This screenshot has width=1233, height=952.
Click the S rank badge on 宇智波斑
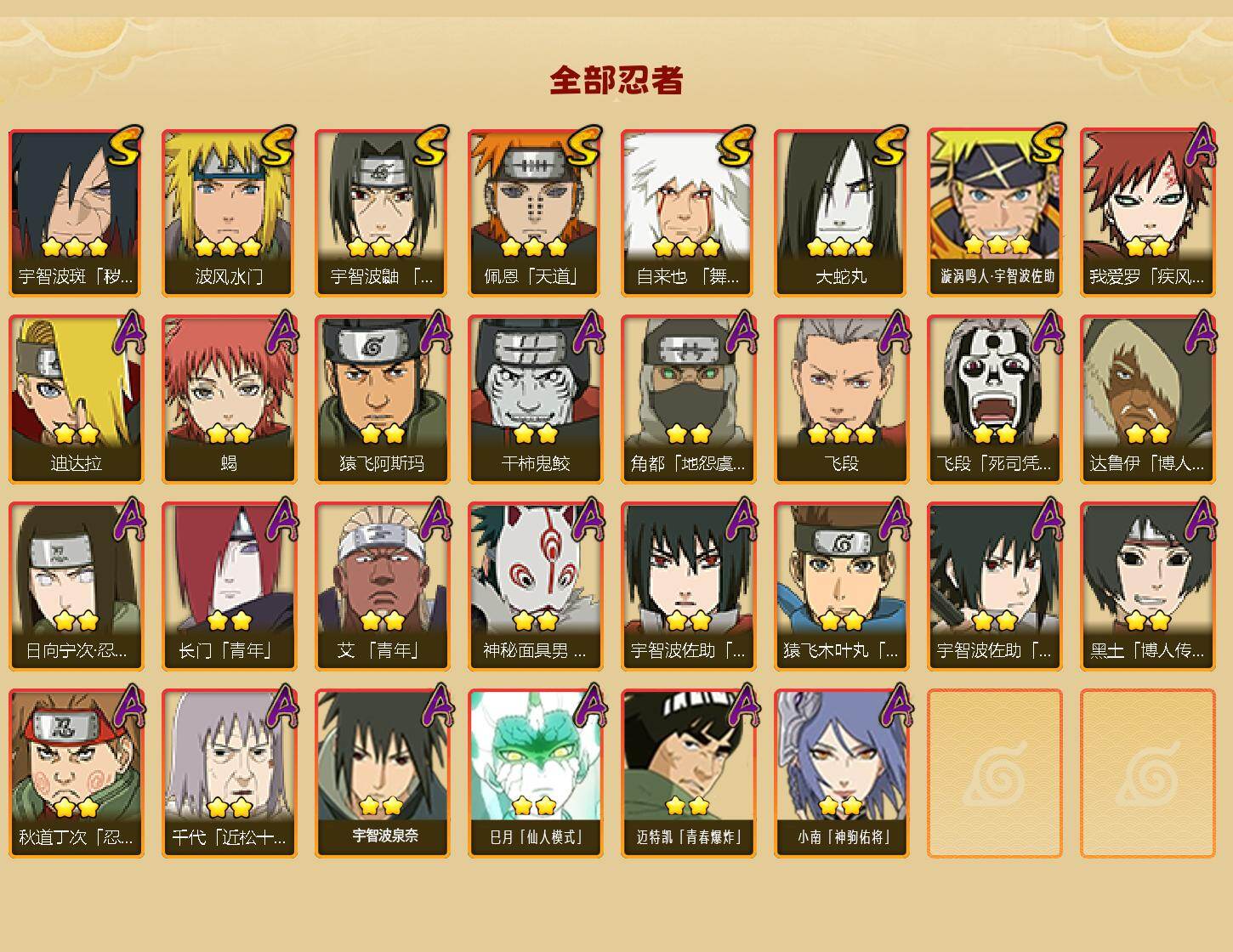pyautogui.click(x=126, y=146)
